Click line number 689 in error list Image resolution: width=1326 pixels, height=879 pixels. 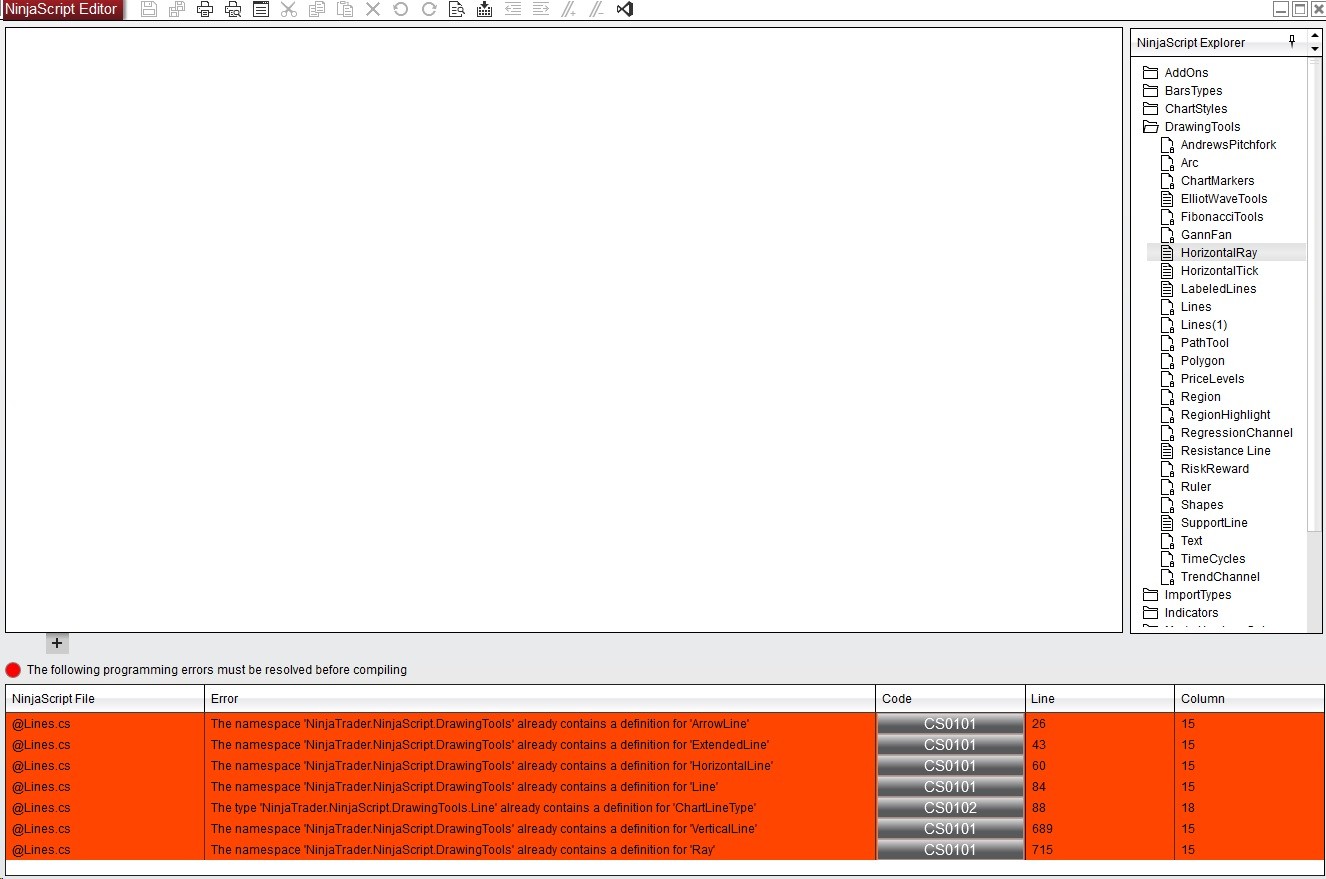tap(1043, 829)
